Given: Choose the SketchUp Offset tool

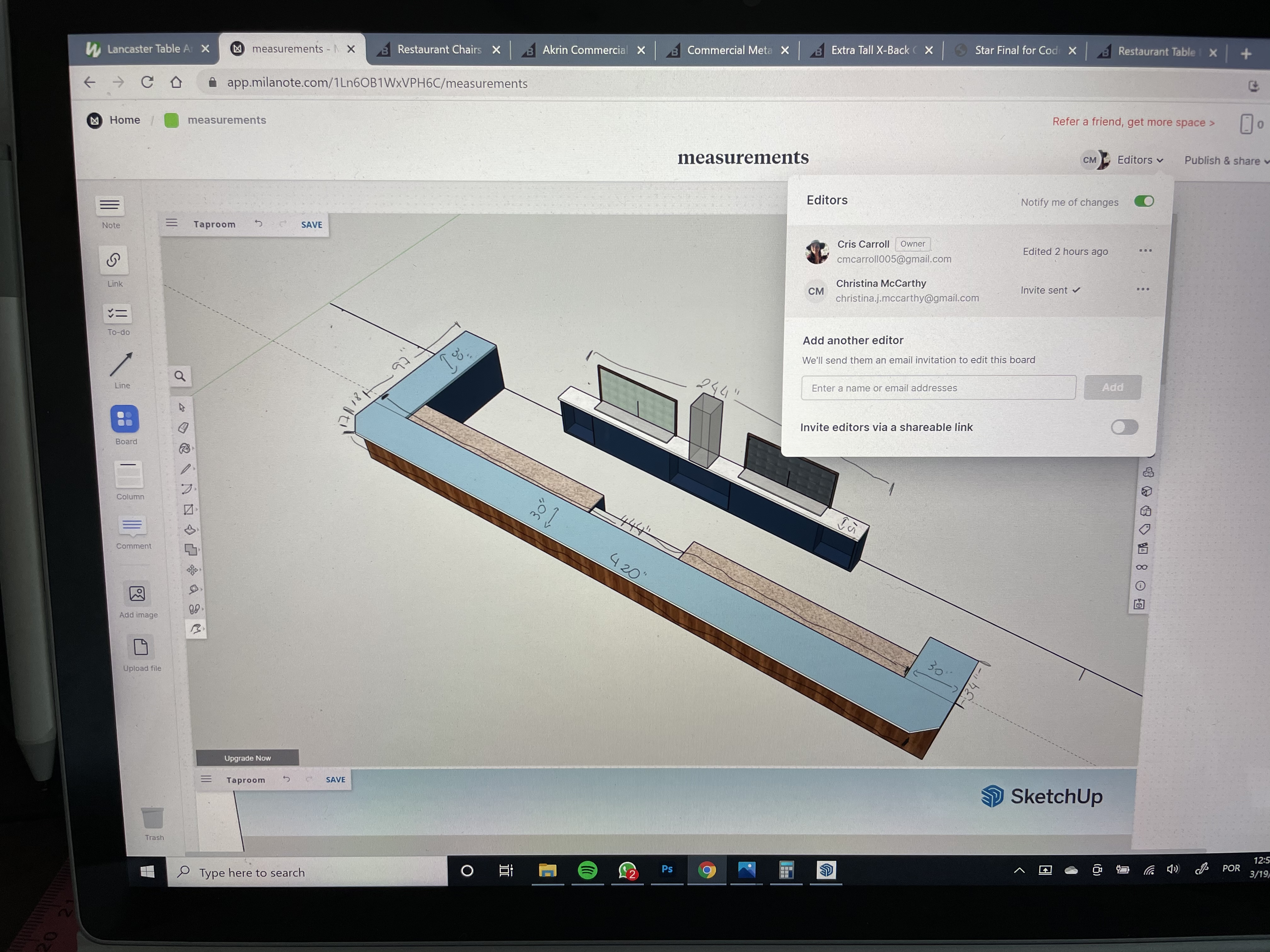Looking at the screenshot, I should [191, 550].
